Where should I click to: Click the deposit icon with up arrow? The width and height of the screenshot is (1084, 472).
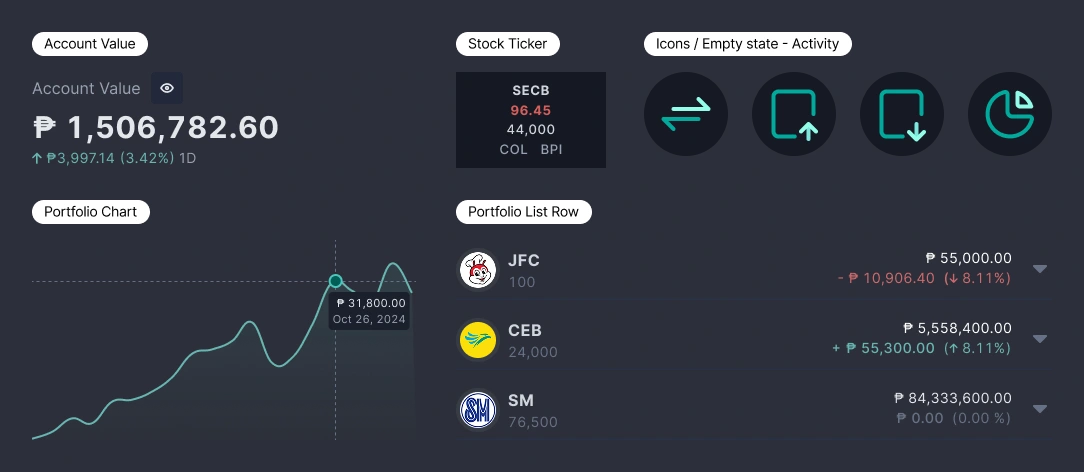tap(794, 114)
